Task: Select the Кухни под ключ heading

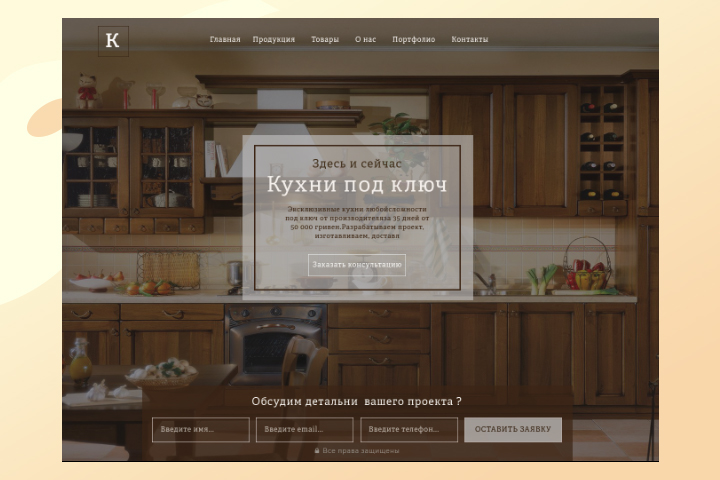Action: [357, 185]
